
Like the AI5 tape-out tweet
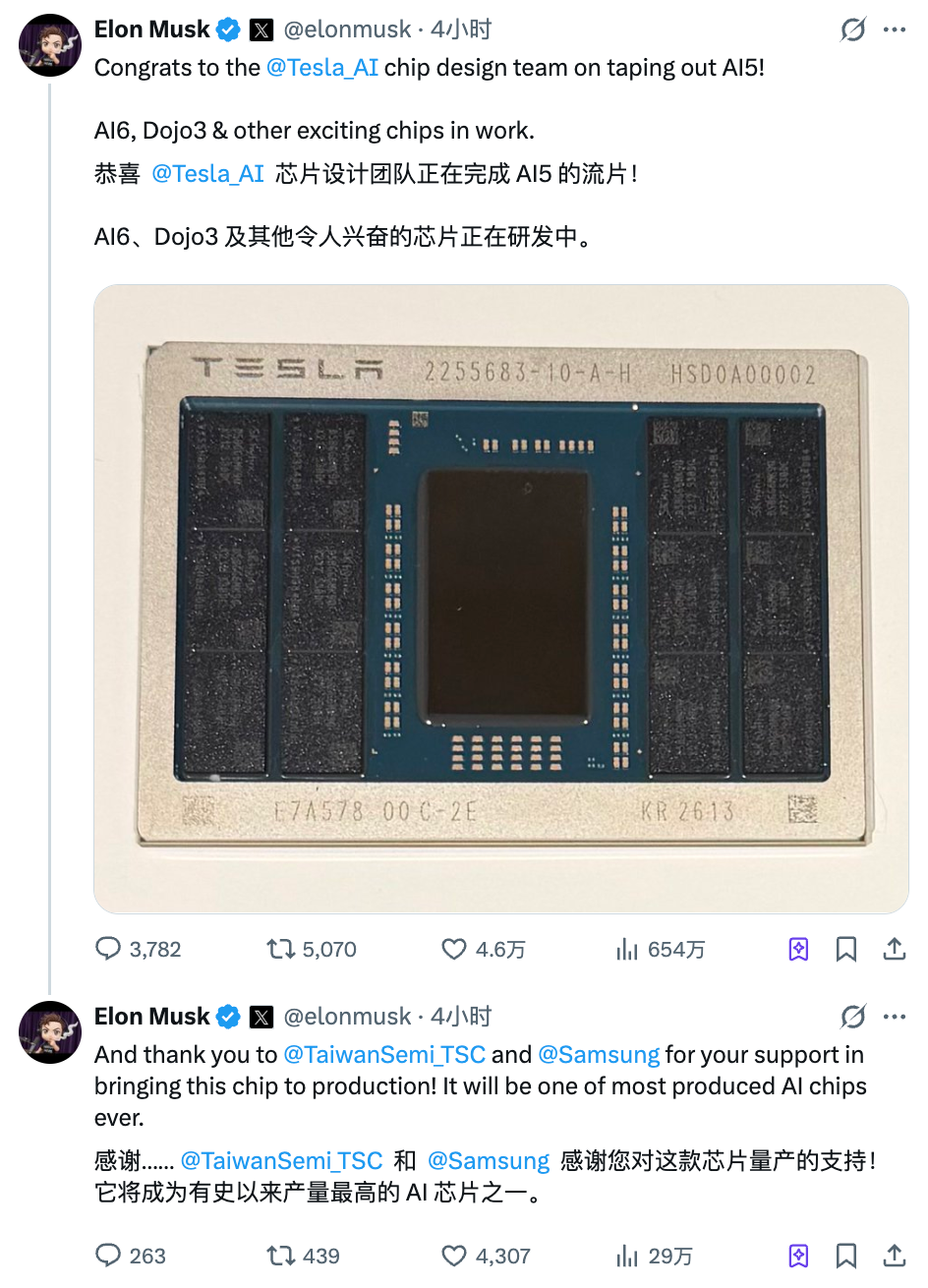click(x=453, y=949)
